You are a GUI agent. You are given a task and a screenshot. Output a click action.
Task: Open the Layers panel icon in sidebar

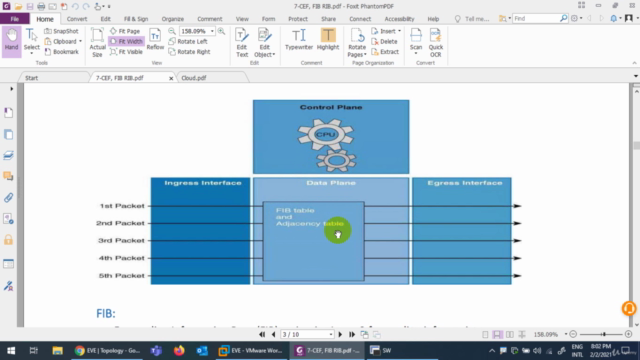point(8,156)
